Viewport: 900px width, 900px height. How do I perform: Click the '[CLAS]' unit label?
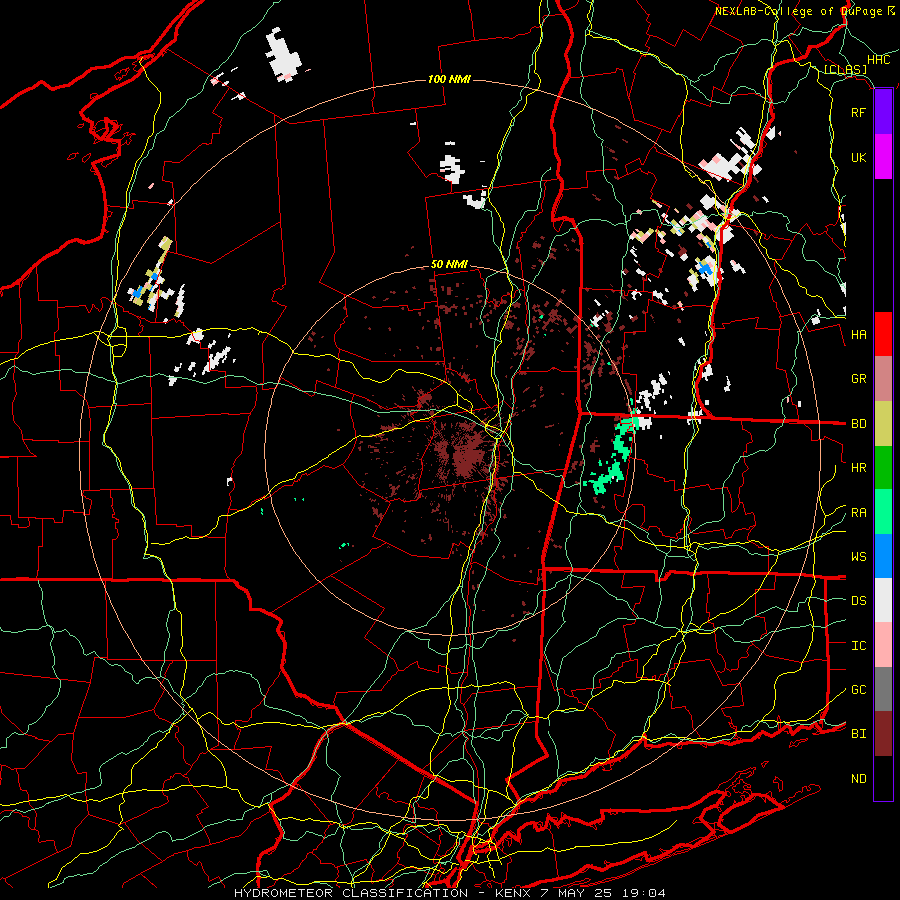[x=845, y=70]
